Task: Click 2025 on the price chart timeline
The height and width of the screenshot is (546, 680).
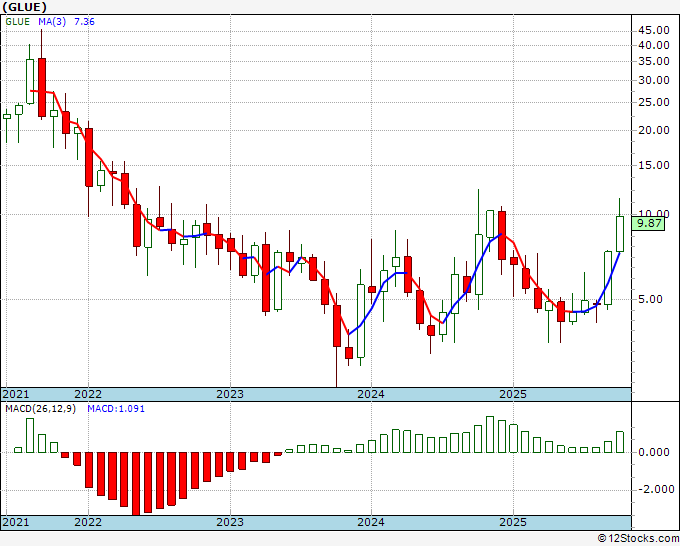Action: click(x=513, y=394)
